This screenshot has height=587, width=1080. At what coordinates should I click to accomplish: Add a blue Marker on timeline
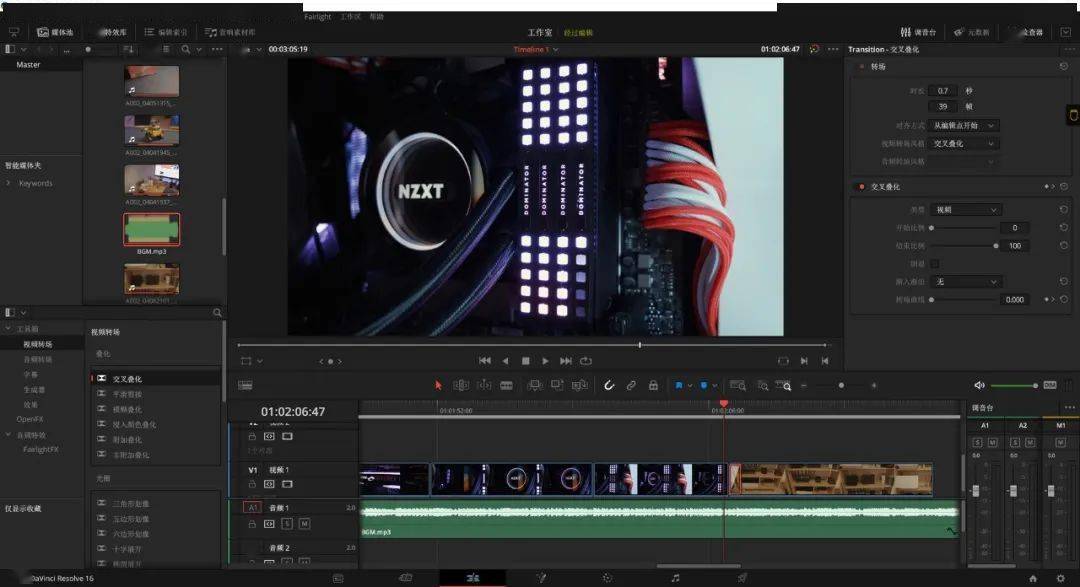click(703, 385)
